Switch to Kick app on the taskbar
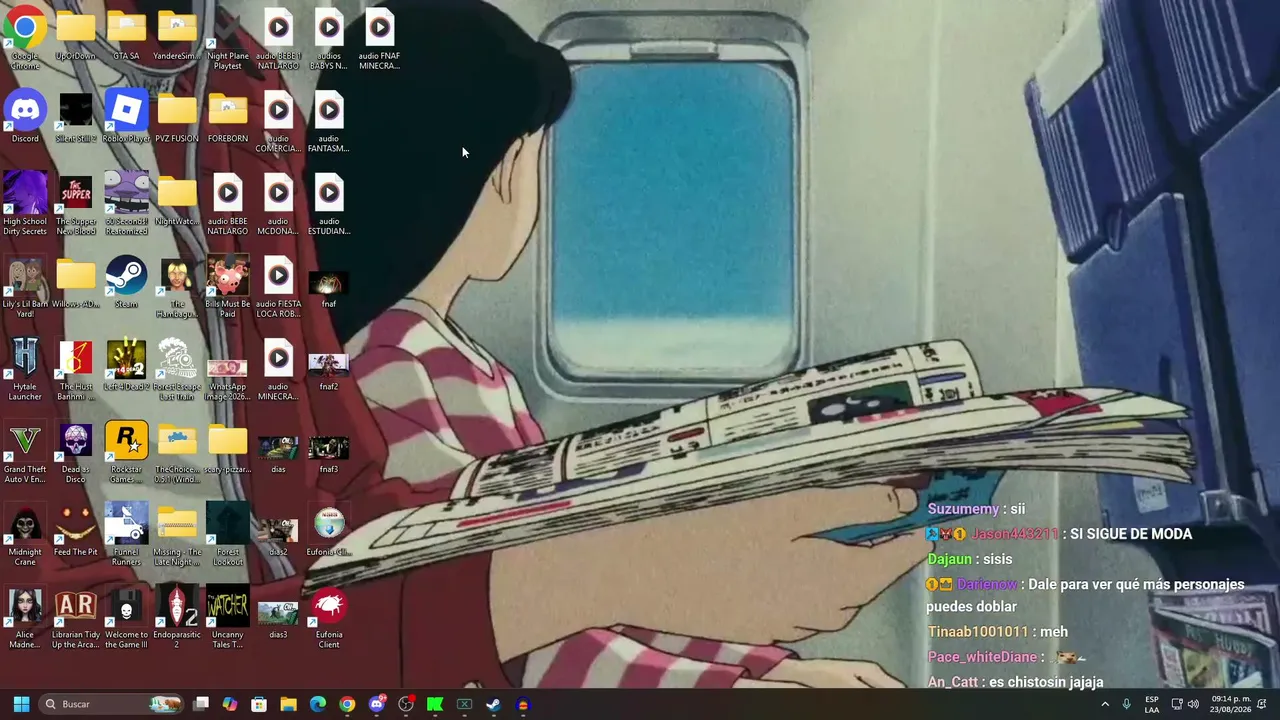1280x720 pixels. 435,704
